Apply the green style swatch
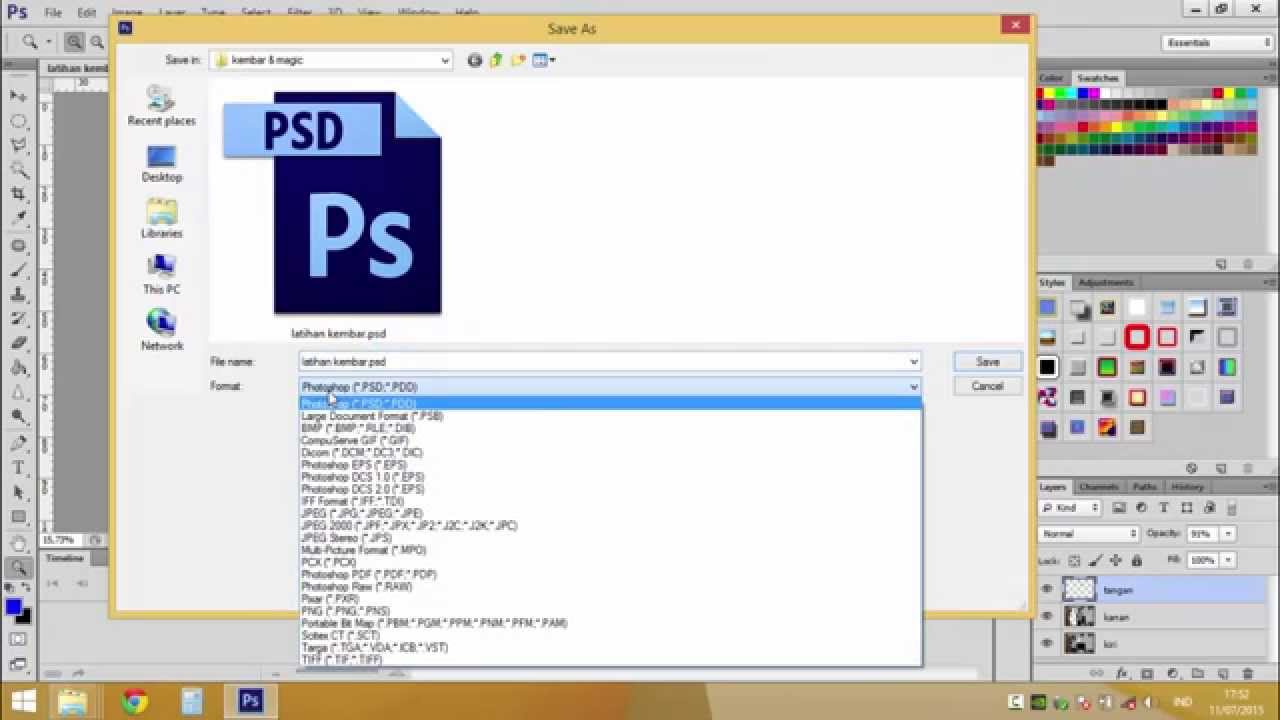 coord(1107,367)
